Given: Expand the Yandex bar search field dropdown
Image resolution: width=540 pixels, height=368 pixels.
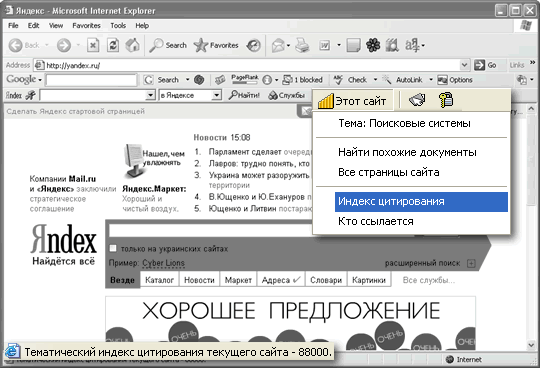Looking at the screenshot, I should pos(150,95).
